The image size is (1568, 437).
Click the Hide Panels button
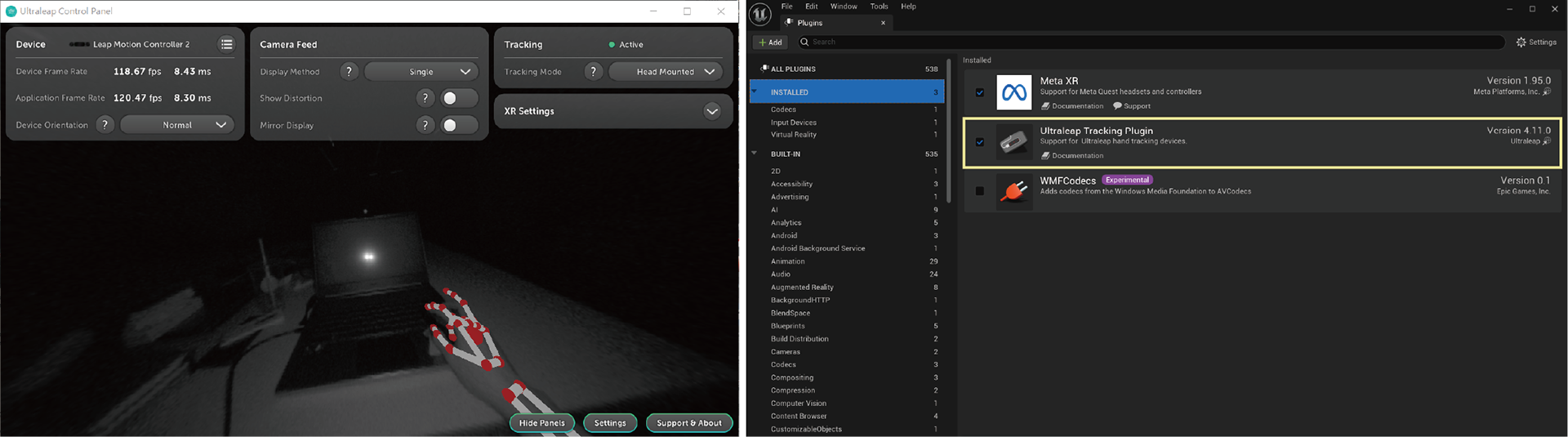542,423
